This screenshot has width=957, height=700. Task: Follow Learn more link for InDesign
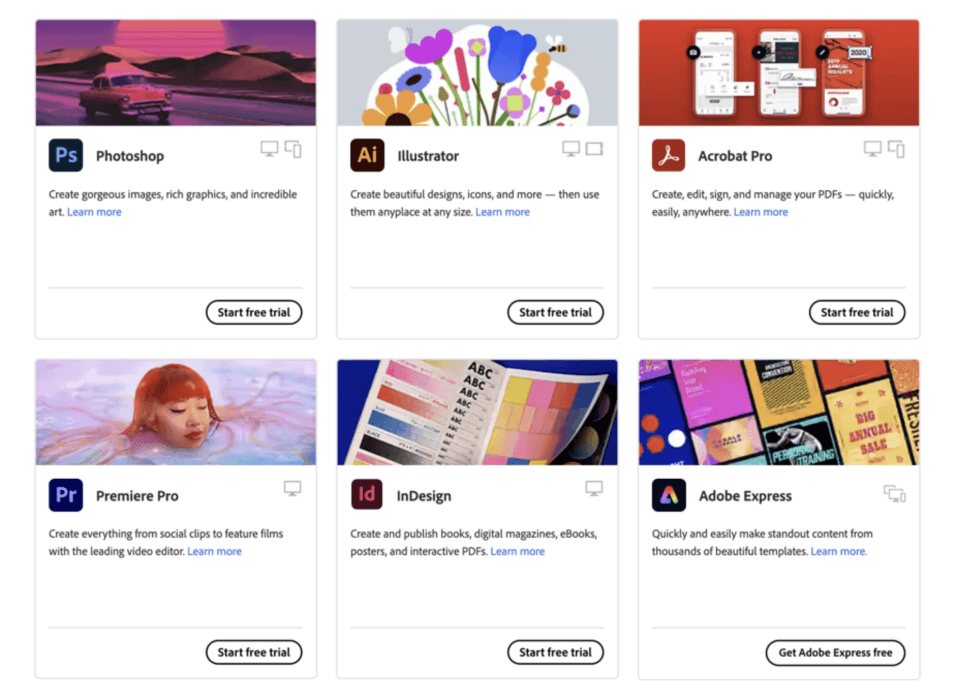[x=518, y=552]
